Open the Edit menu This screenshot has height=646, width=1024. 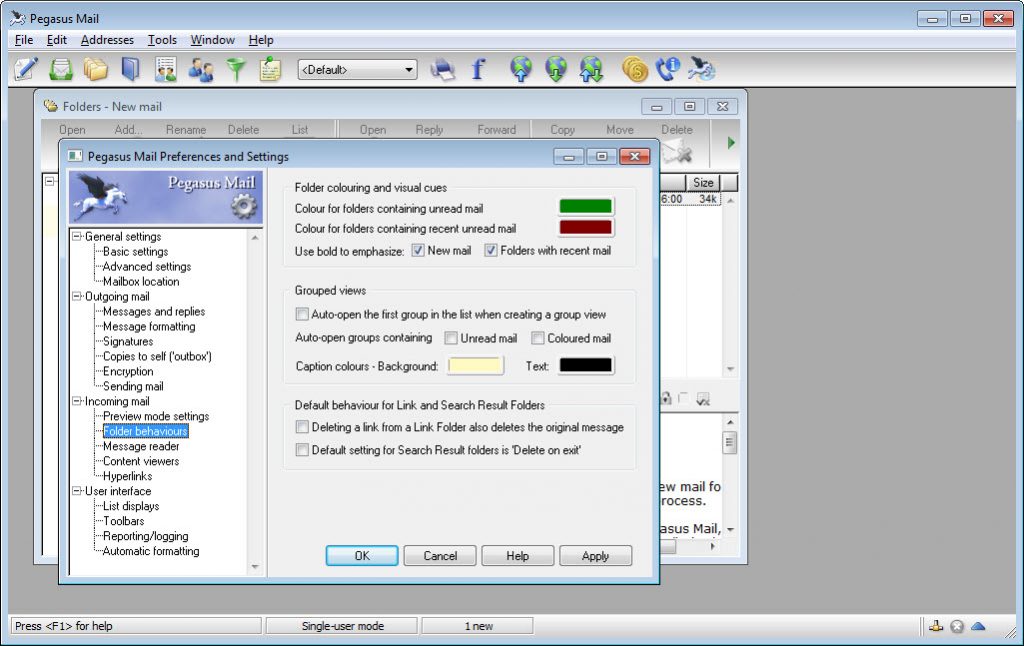coord(57,40)
